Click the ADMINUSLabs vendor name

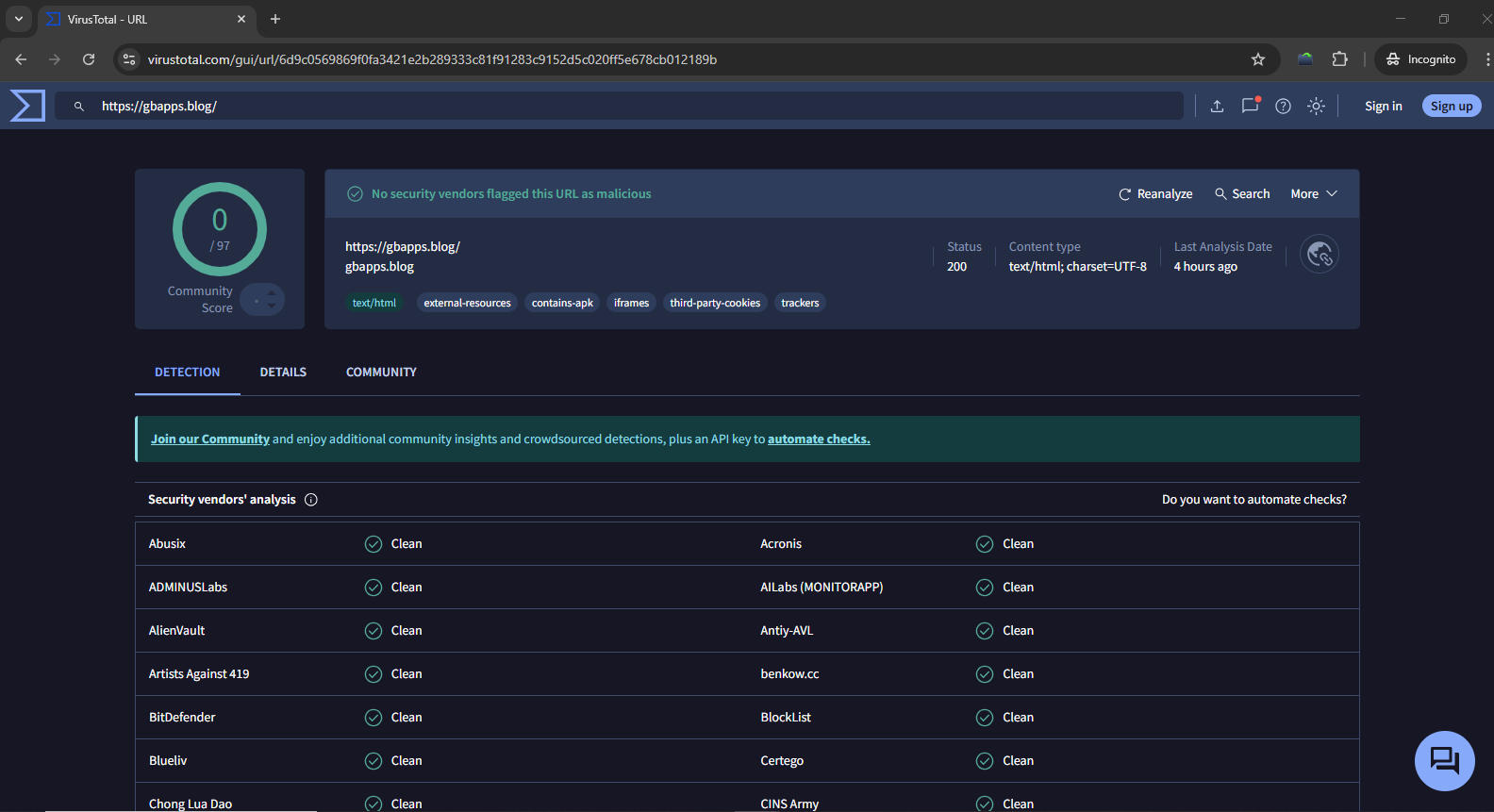tap(188, 588)
